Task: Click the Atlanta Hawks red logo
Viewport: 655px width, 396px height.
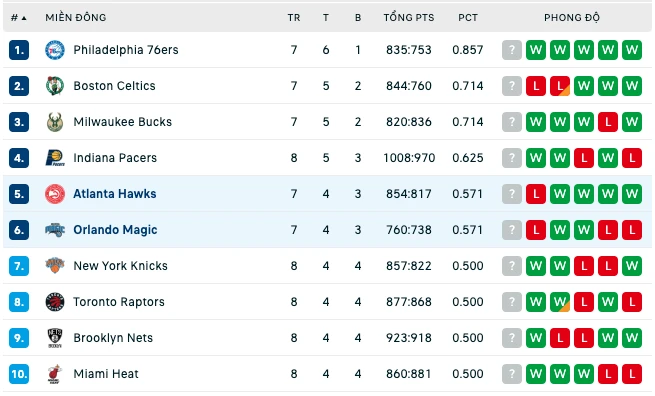Action: [x=55, y=194]
